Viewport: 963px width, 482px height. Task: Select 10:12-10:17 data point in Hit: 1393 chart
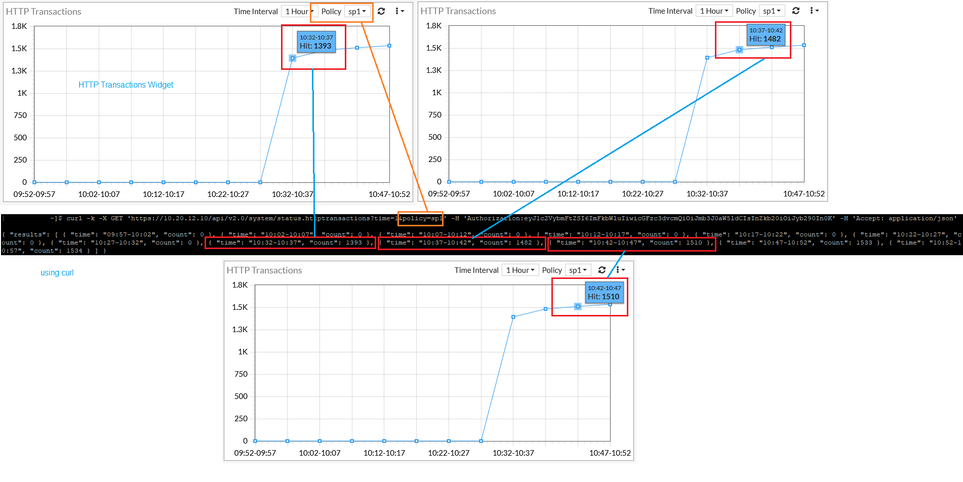click(x=163, y=182)
